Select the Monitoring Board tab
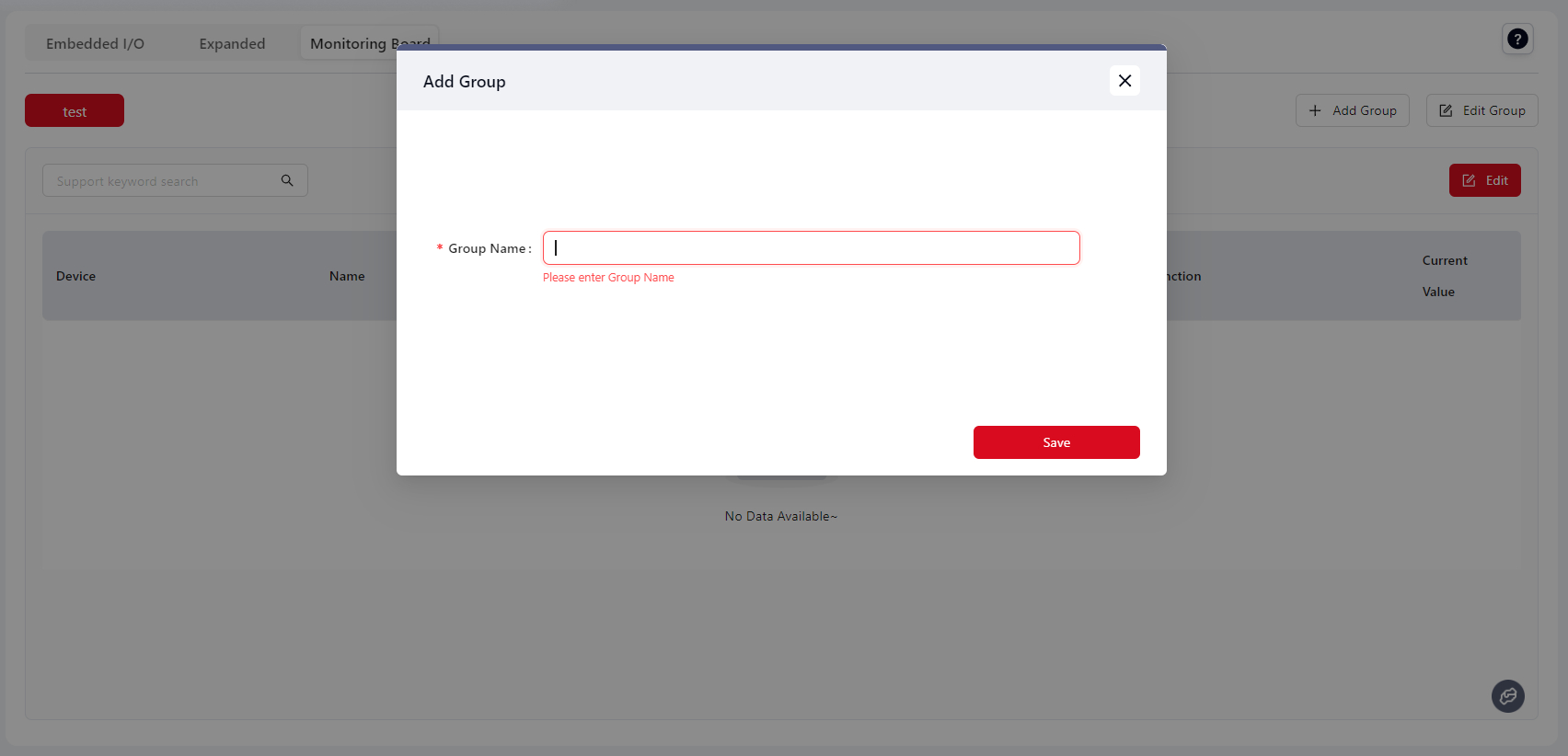This screenshot has height=756, width=1568. tap(350, 43)
